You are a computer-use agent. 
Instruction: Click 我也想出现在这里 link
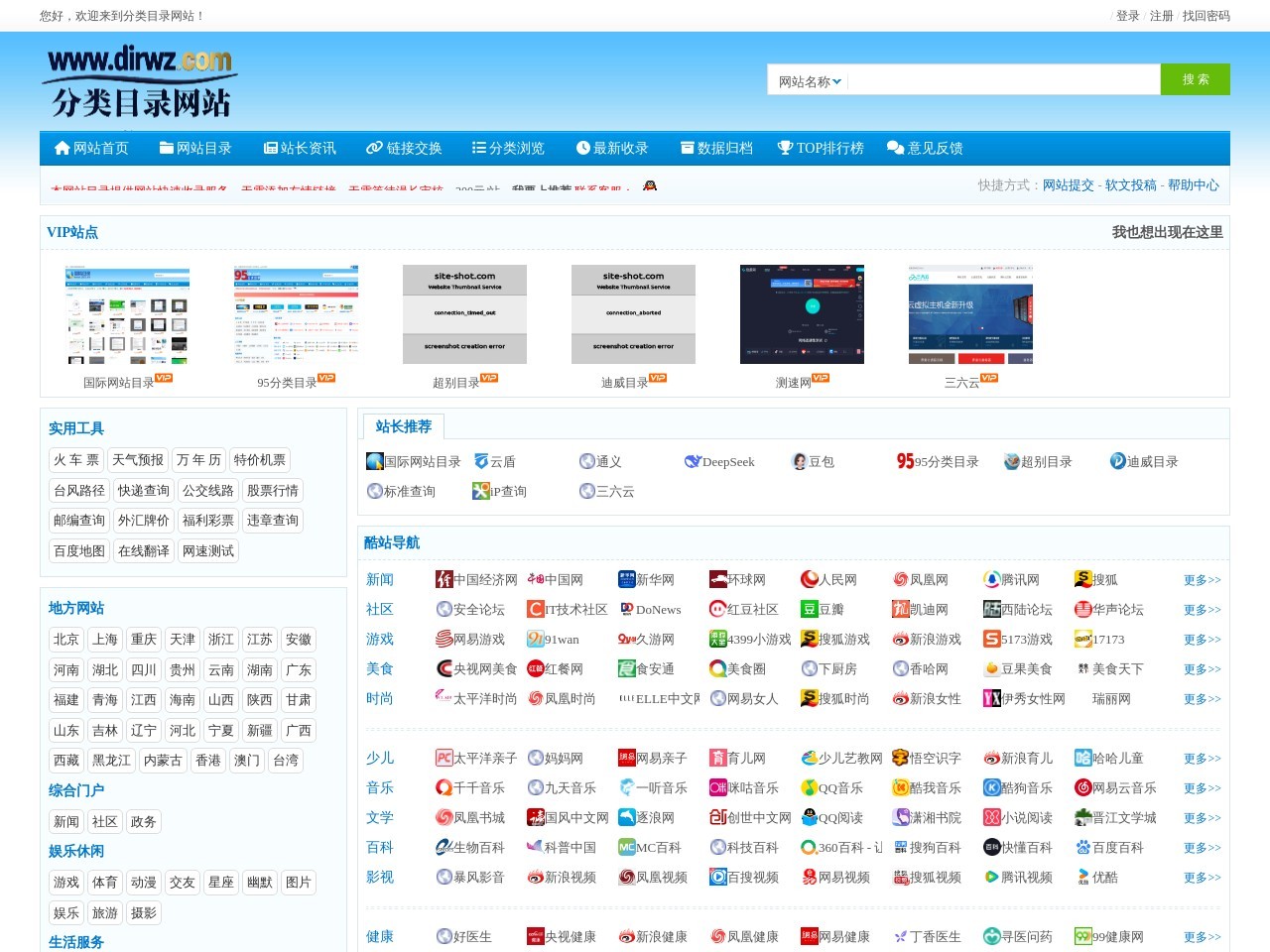click(x=1168, y=232)
